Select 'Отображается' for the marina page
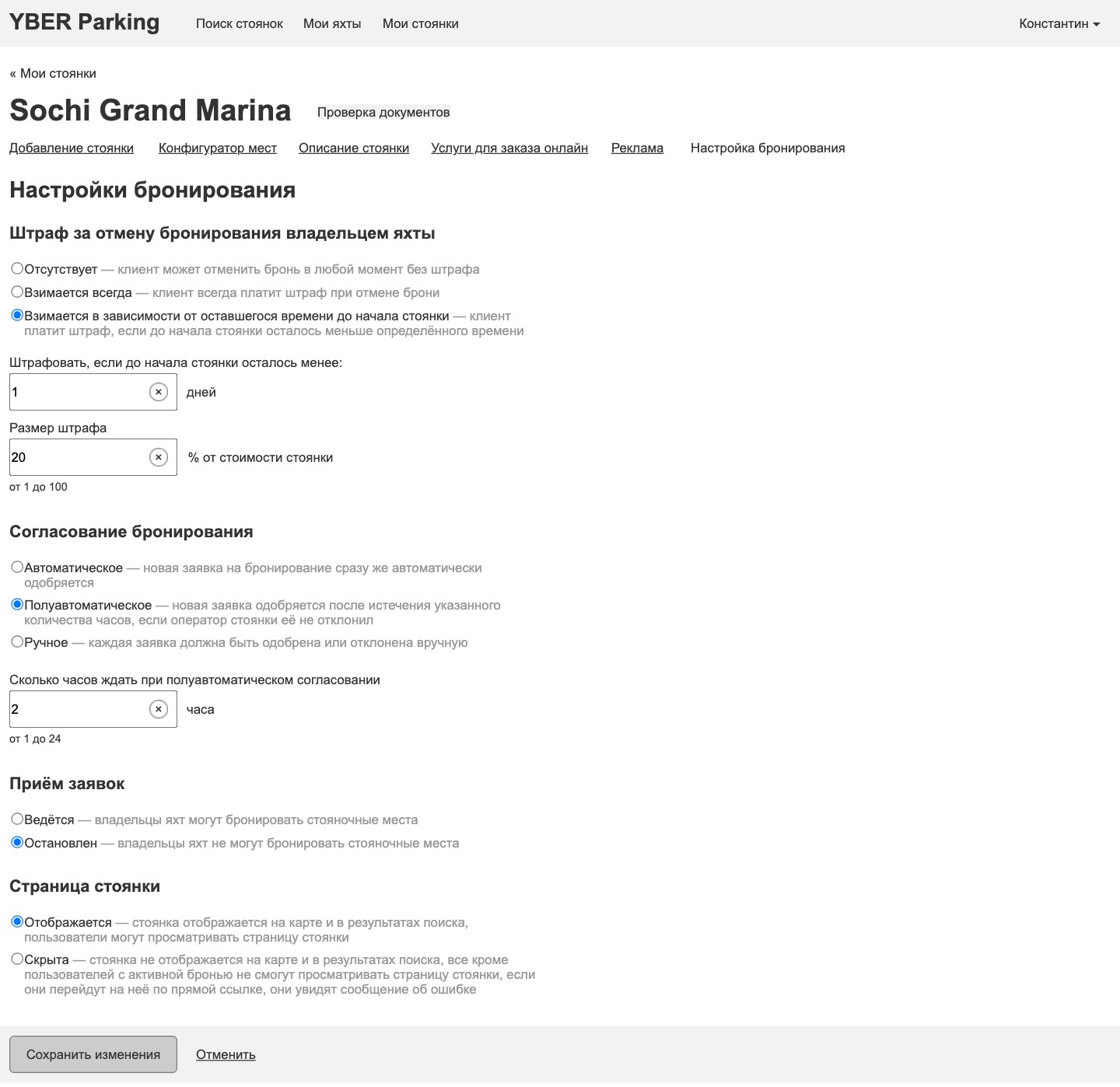 (17, 921)
